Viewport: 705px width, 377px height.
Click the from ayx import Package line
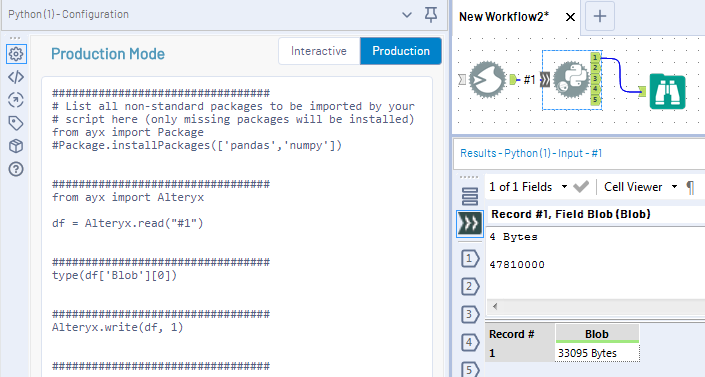(128, 132)
